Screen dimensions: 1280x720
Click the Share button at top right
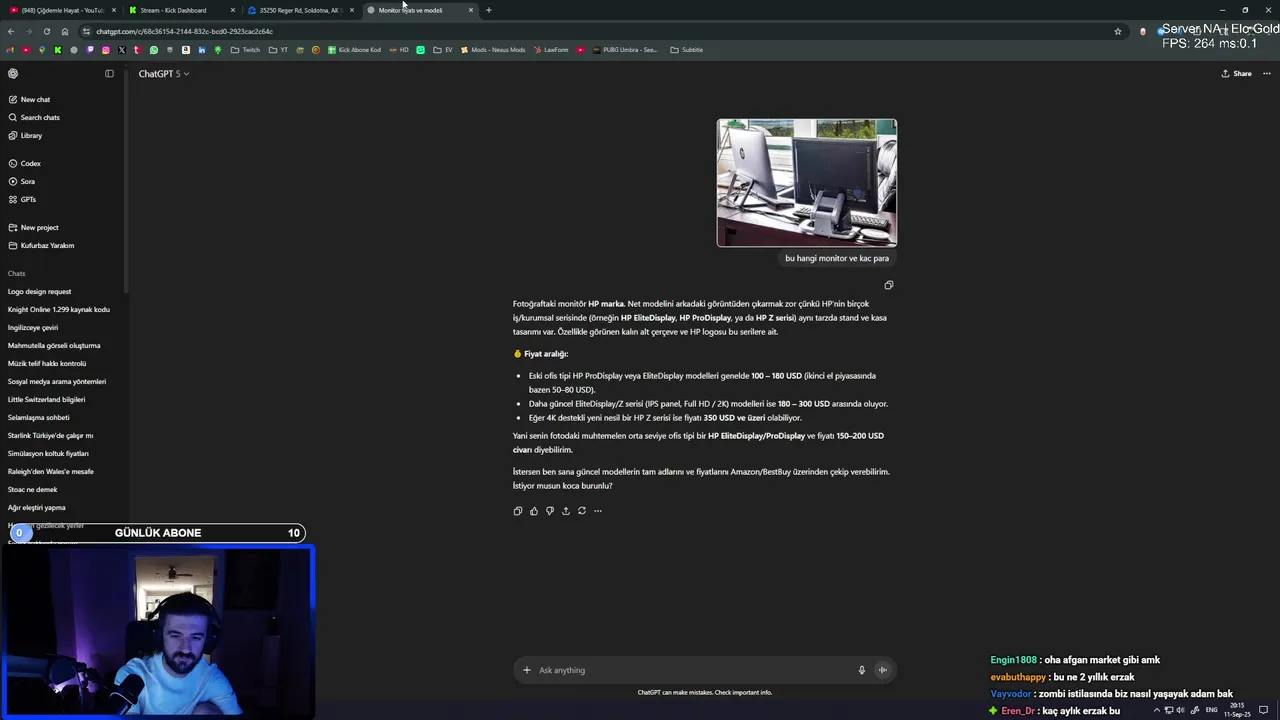(x=1236, y=73)
